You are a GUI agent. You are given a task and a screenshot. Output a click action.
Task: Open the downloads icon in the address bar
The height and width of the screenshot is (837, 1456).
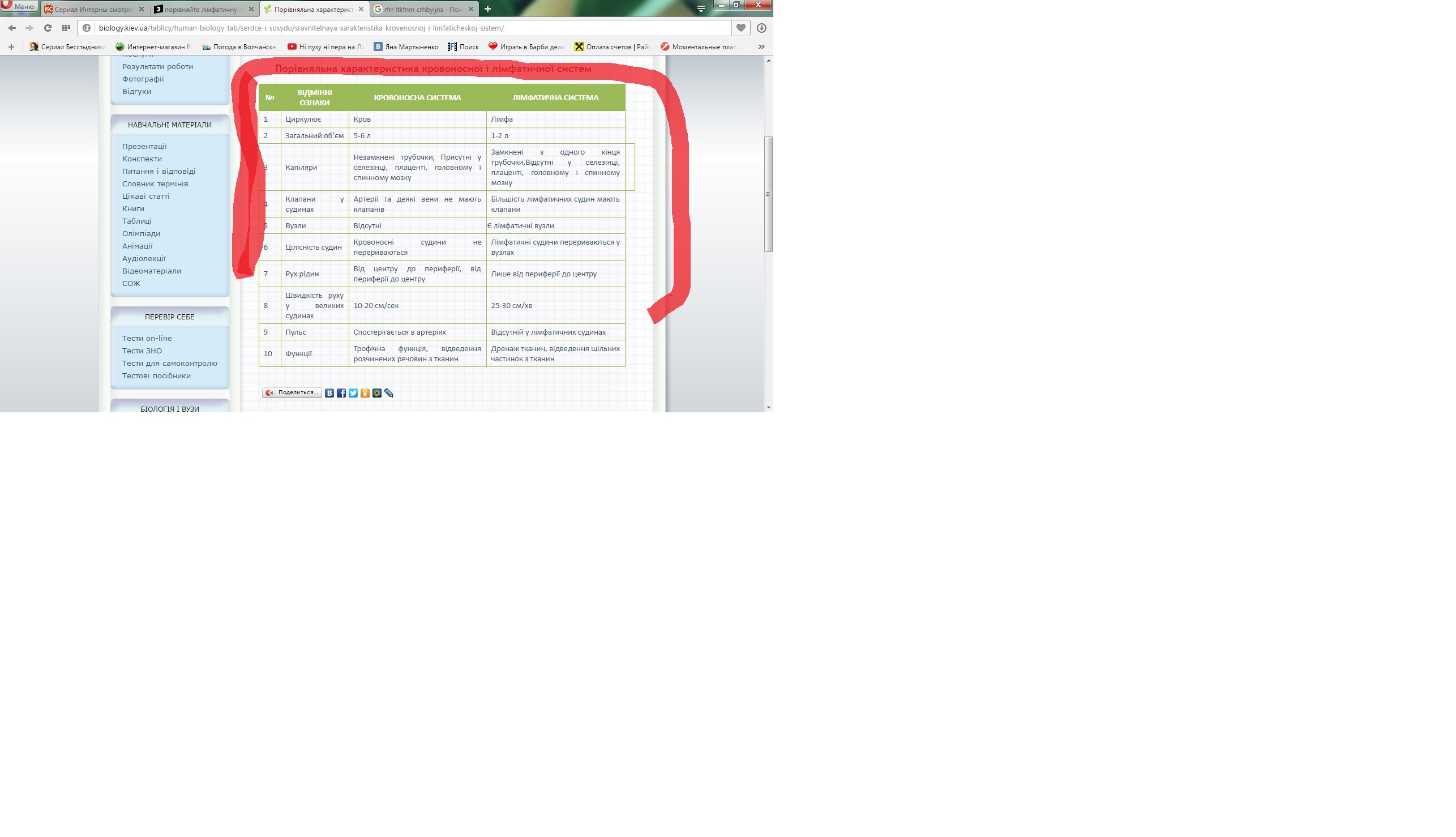click(761, 28)
